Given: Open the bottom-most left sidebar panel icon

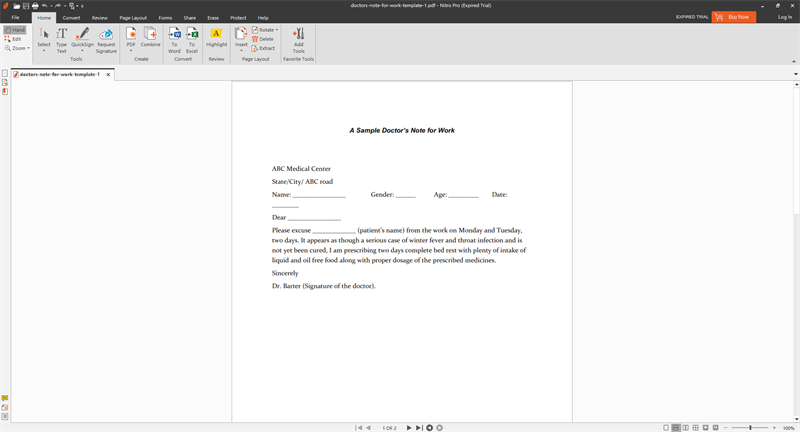Looking at the screenshot, I should (x=5, y=417).
